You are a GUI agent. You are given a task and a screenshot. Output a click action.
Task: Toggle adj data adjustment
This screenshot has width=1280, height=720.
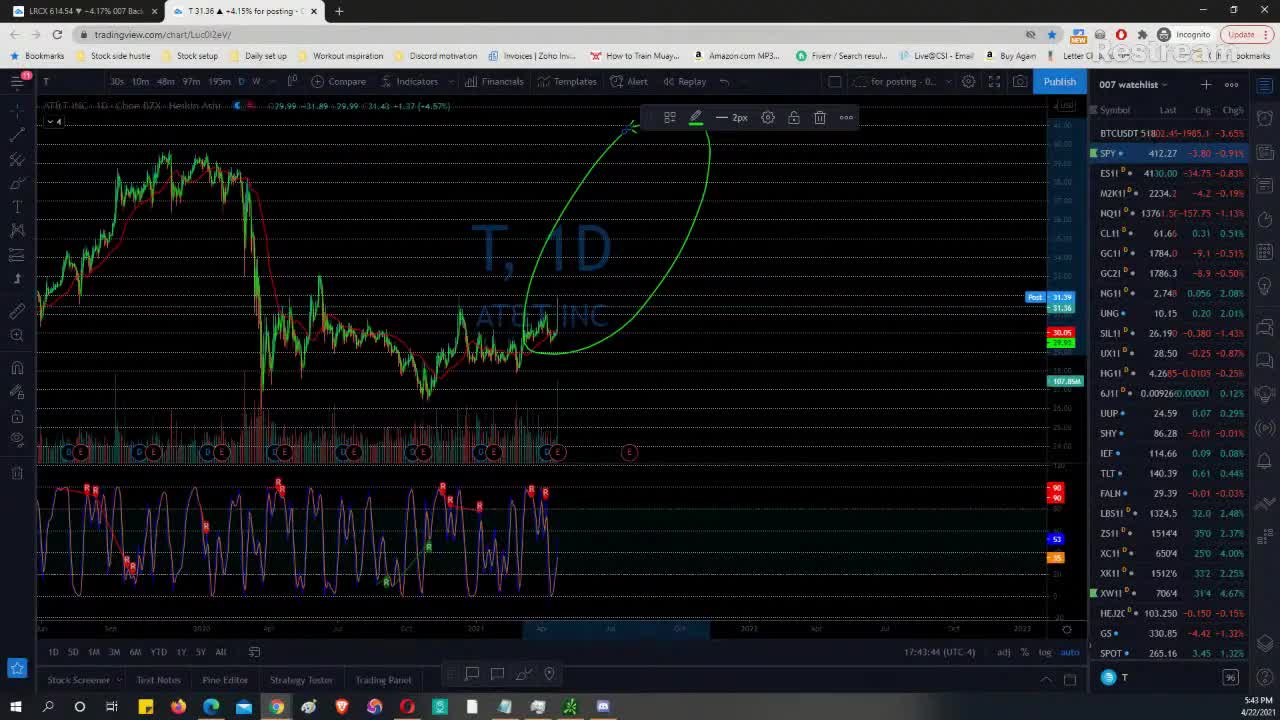(x=1003, y=652)
